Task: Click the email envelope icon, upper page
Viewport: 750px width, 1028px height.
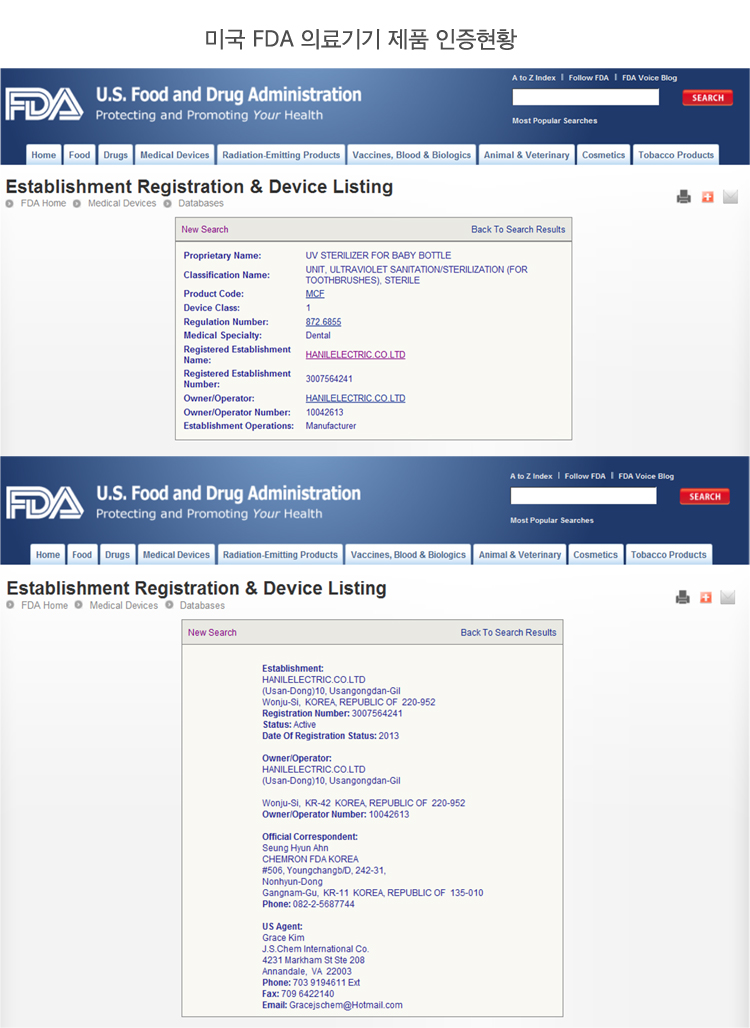Action: [730, 197]
